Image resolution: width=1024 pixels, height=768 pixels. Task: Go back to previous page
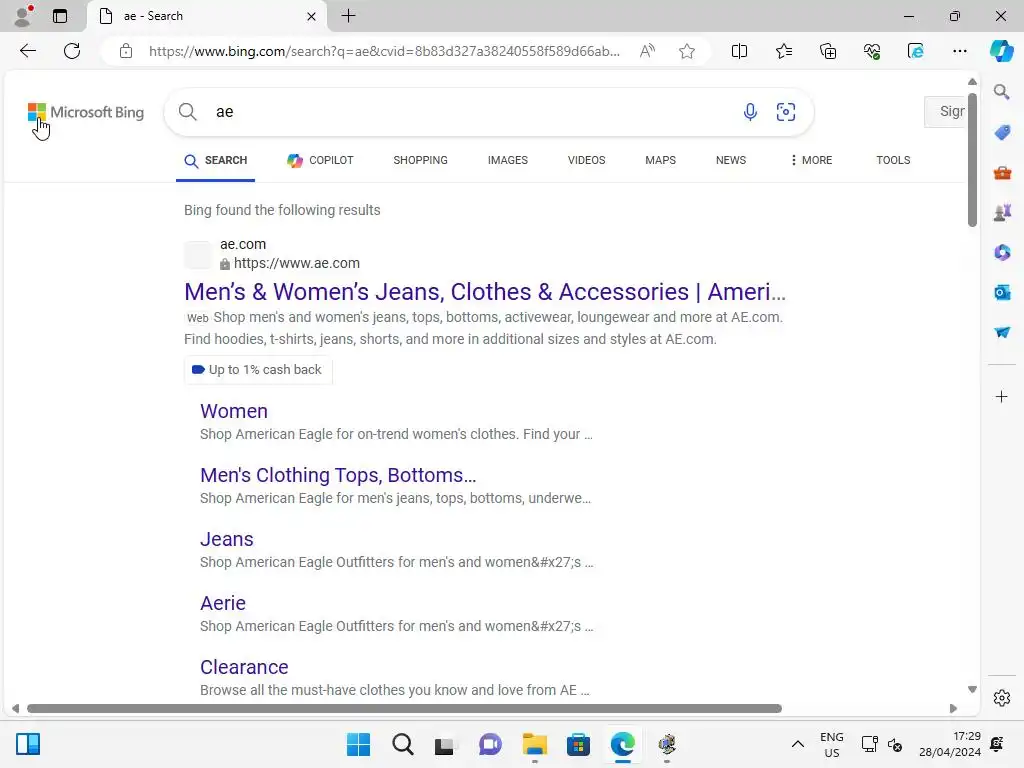tap(27, 51)
